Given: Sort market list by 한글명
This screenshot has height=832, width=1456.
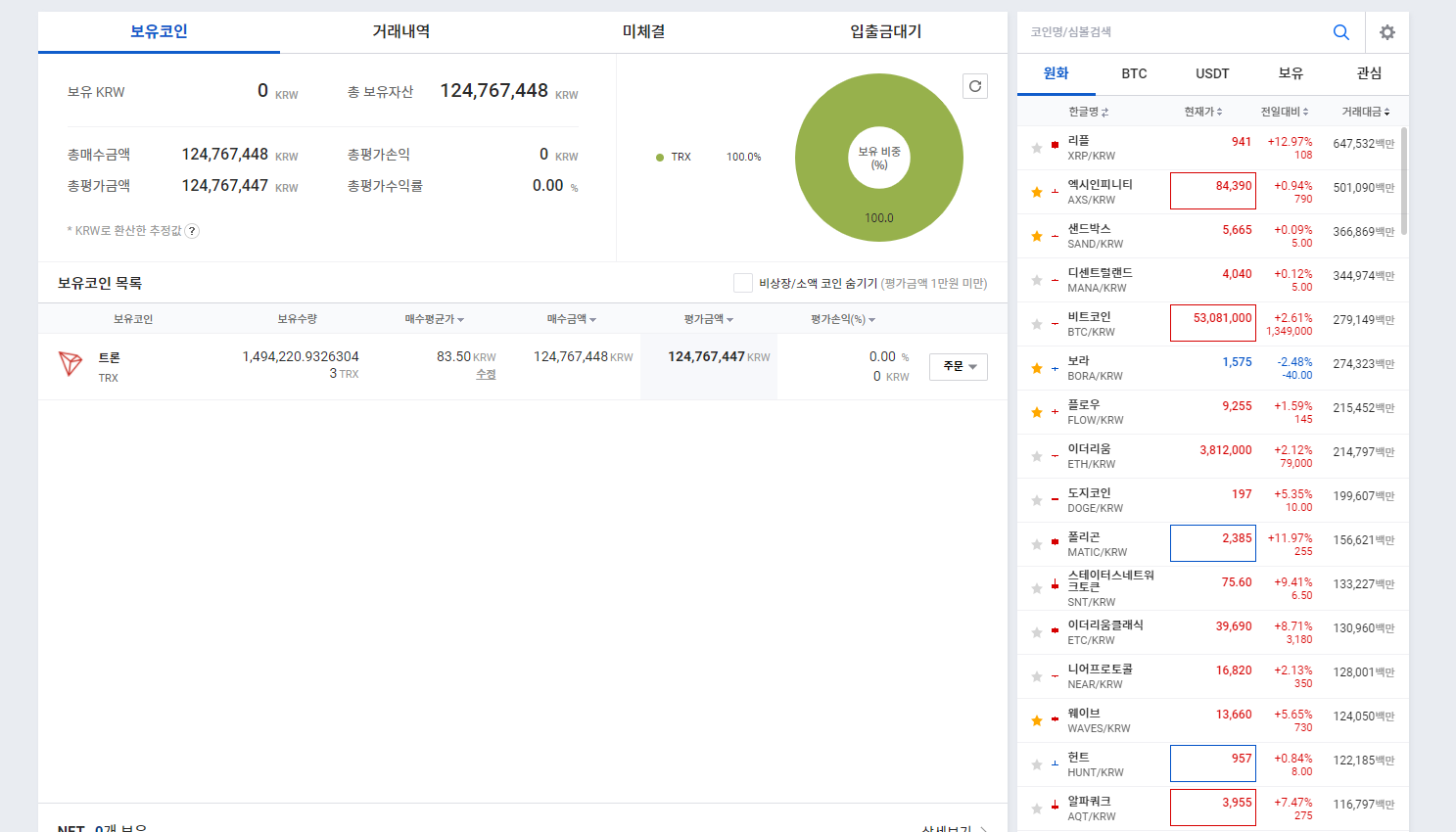Looking at the screenshot, I should [x=1088, y=112].
